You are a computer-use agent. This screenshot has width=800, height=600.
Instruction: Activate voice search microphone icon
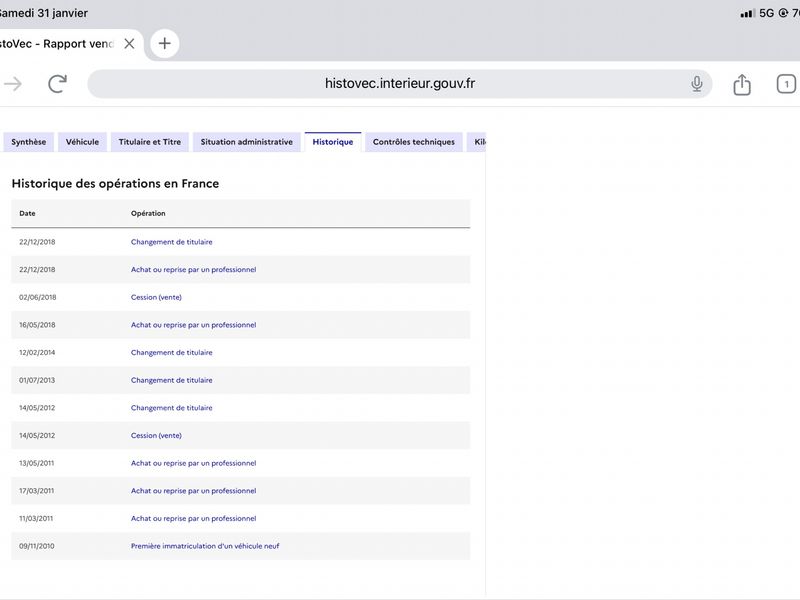tap(697, 84)
